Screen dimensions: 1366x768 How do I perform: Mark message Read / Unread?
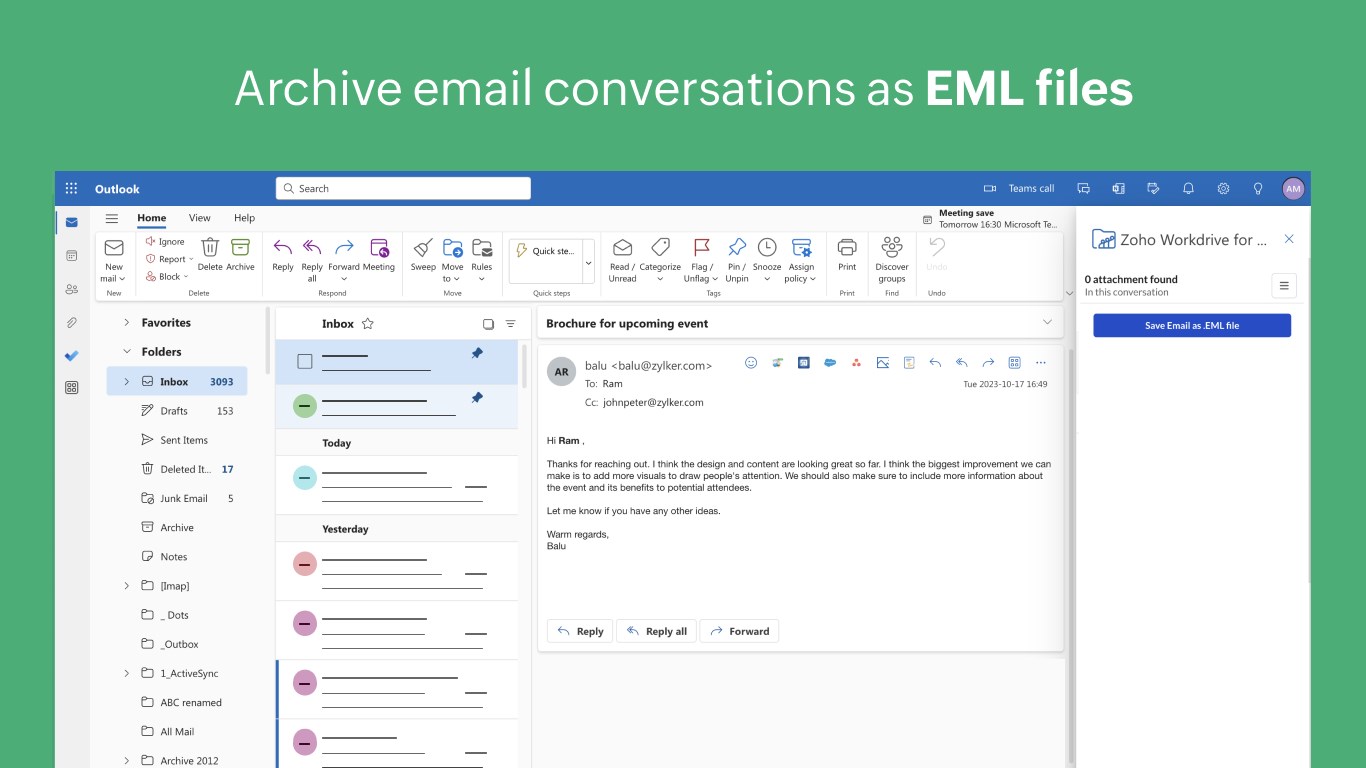622,260
